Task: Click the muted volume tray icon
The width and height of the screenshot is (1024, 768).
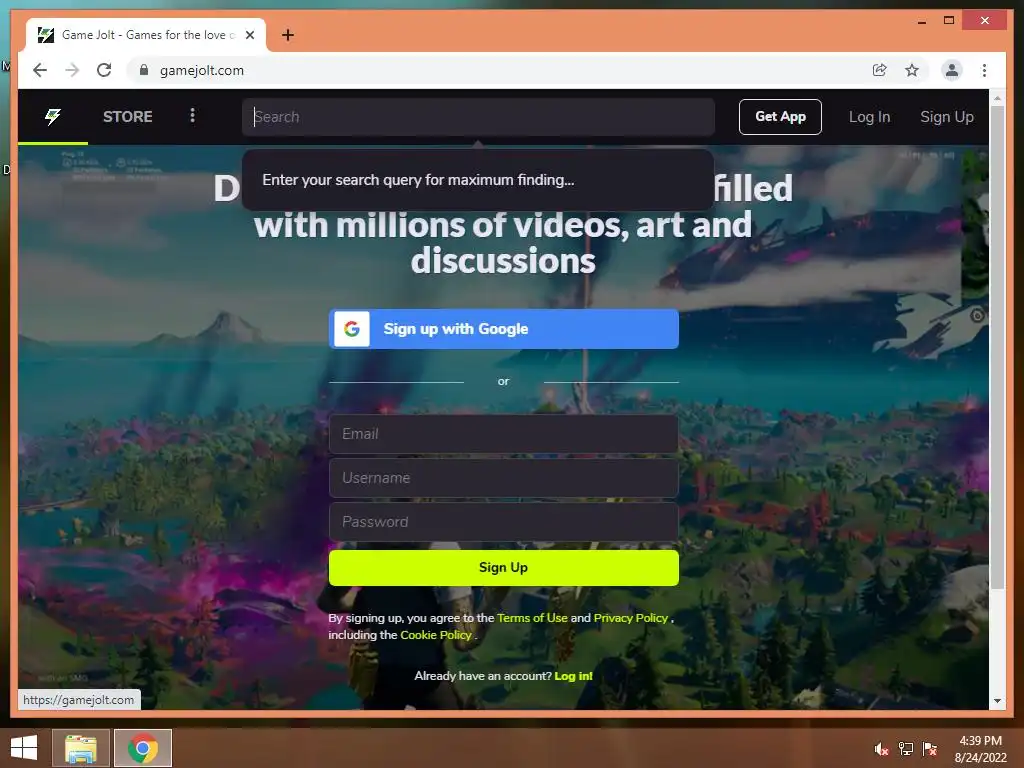Action: tap(881, 749)
